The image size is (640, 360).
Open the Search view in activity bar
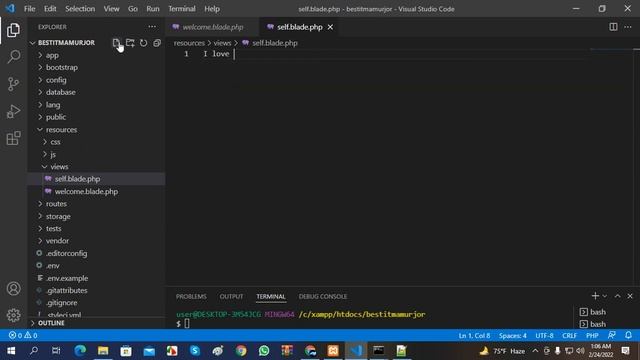13,56
